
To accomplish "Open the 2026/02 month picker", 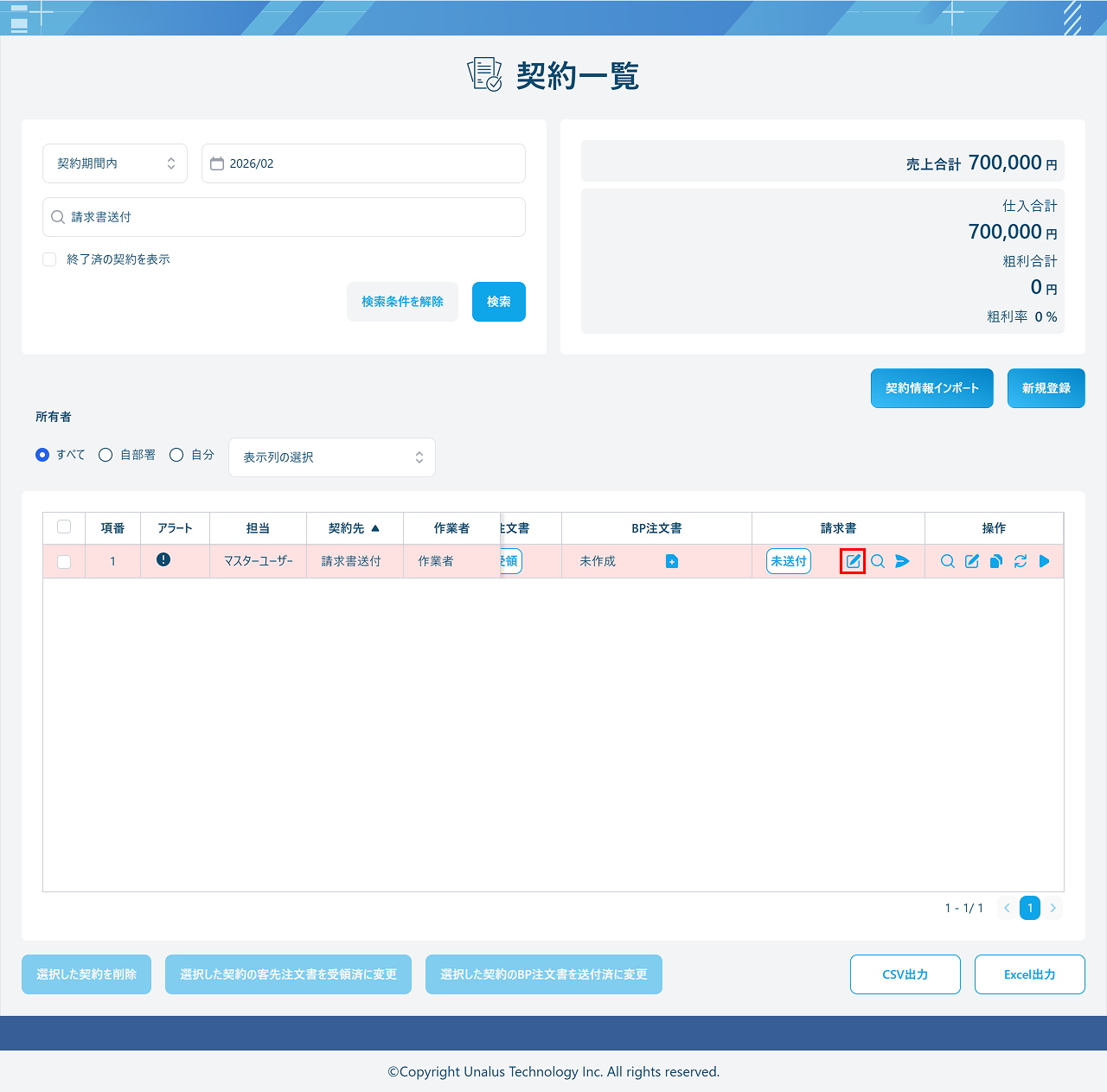I will (x=363, y=163).
